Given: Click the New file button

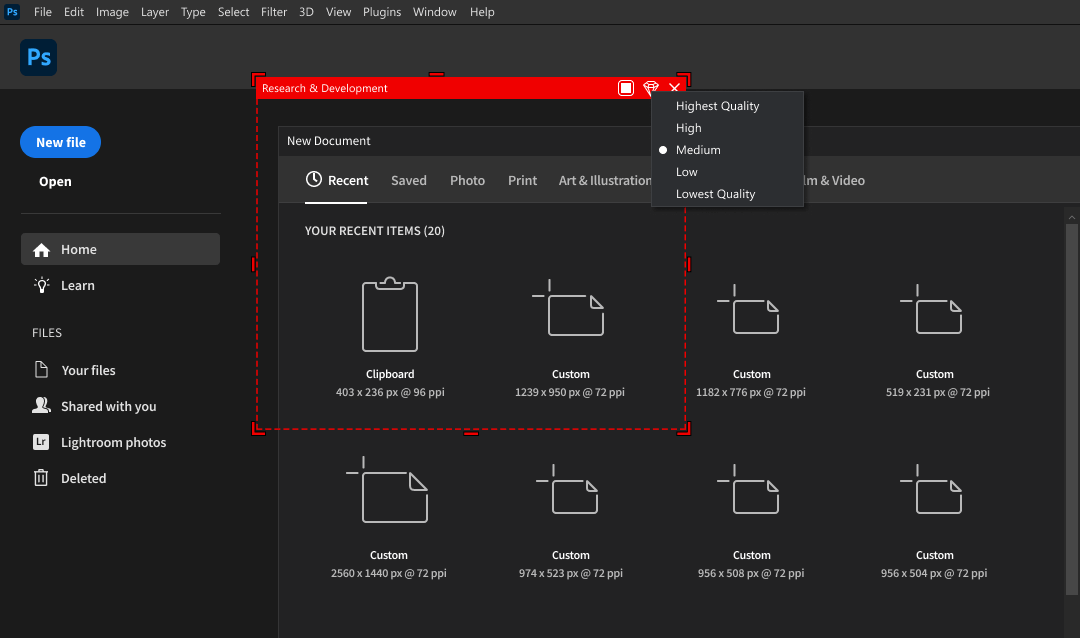Looking at the screenshot, I should point(60,142).
